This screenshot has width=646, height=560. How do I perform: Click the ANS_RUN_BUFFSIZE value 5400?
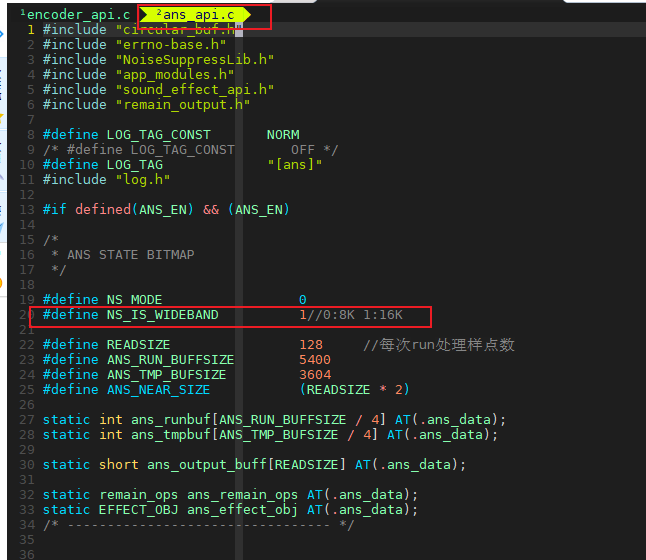coord(315,359)
